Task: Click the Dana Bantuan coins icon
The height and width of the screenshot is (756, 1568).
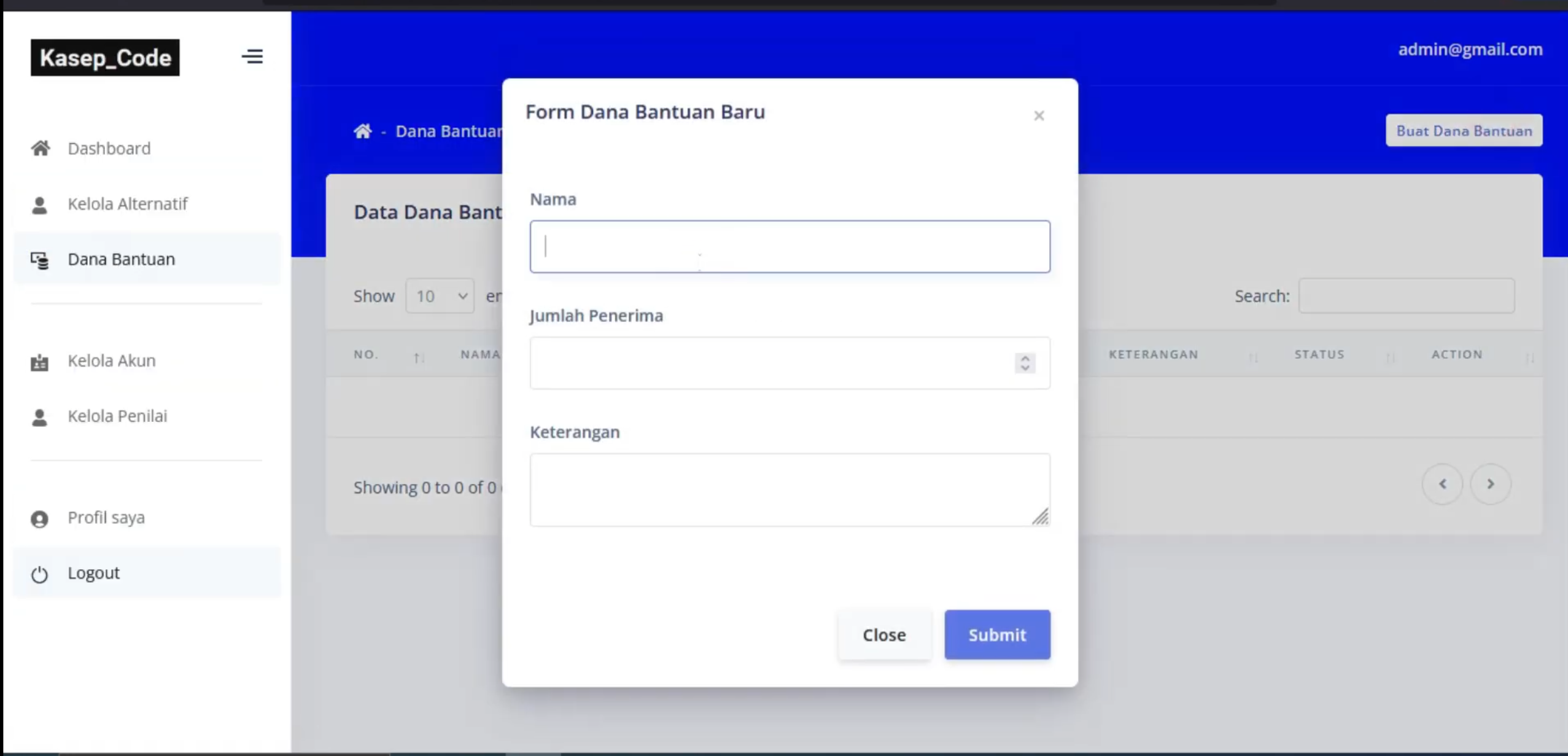Action: [40, 260]
